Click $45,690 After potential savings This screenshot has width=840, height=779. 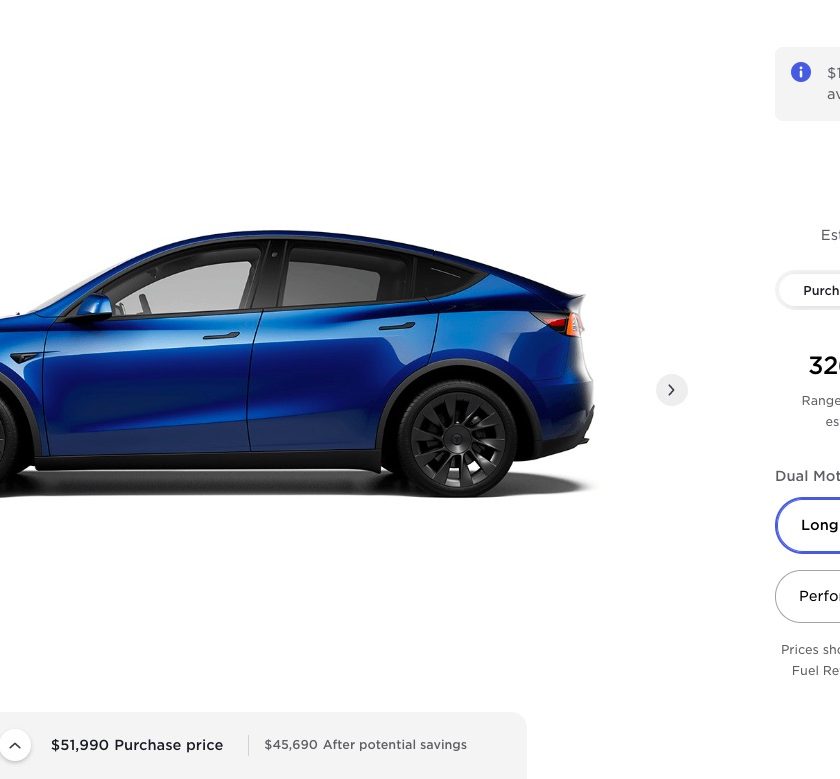[x=365, y=745]
